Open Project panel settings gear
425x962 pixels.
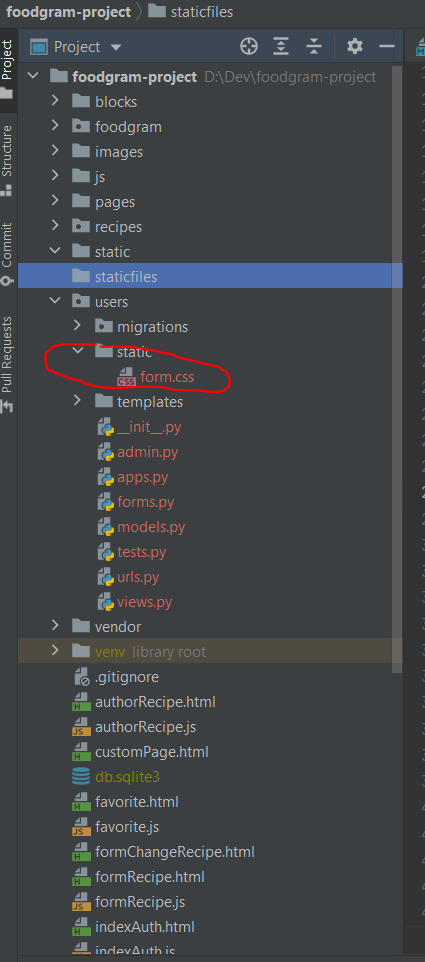tap(354, 47)
